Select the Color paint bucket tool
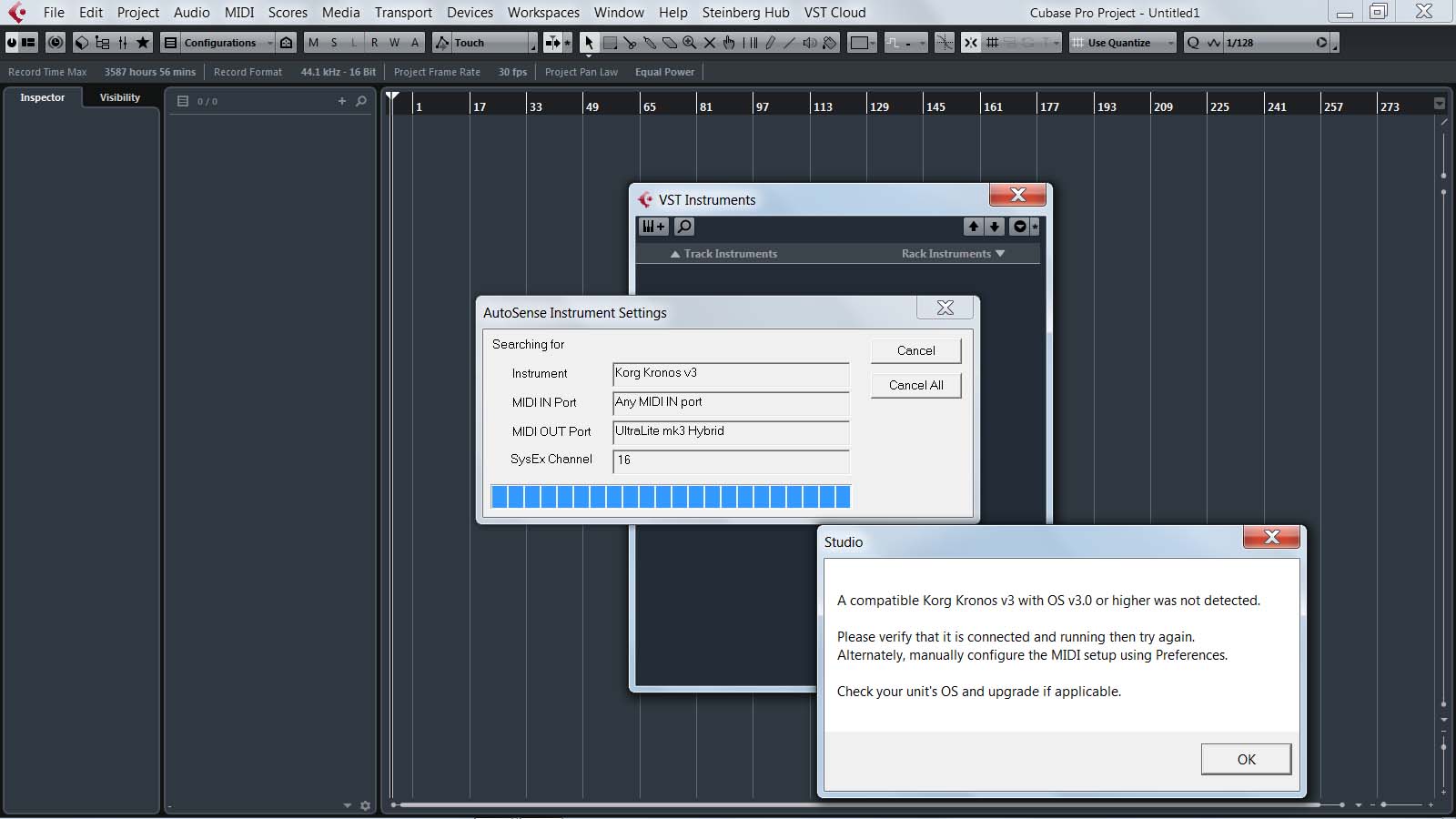This screenshot has height=819, width=1456. point(830,43)
